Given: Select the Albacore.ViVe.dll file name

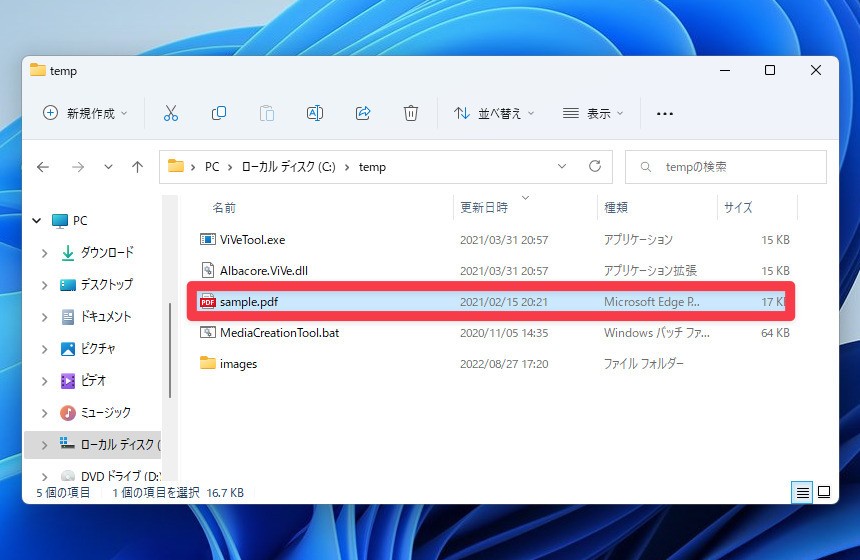Looking at the screenshot, I should [x=264, y=270].
